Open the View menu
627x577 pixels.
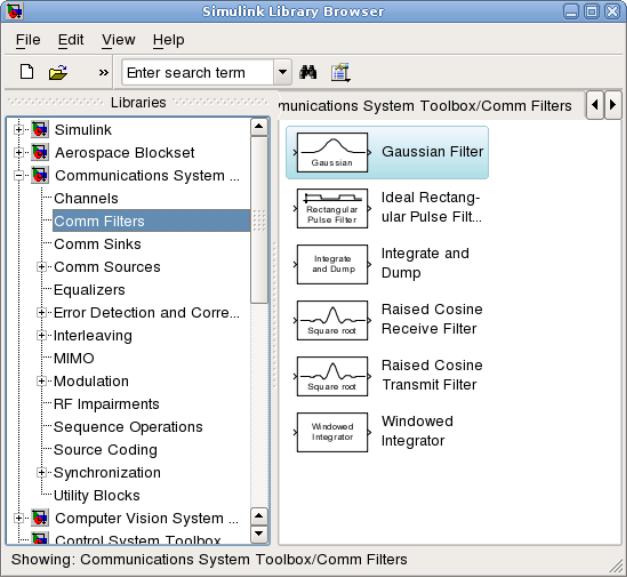tap(118, 40)
